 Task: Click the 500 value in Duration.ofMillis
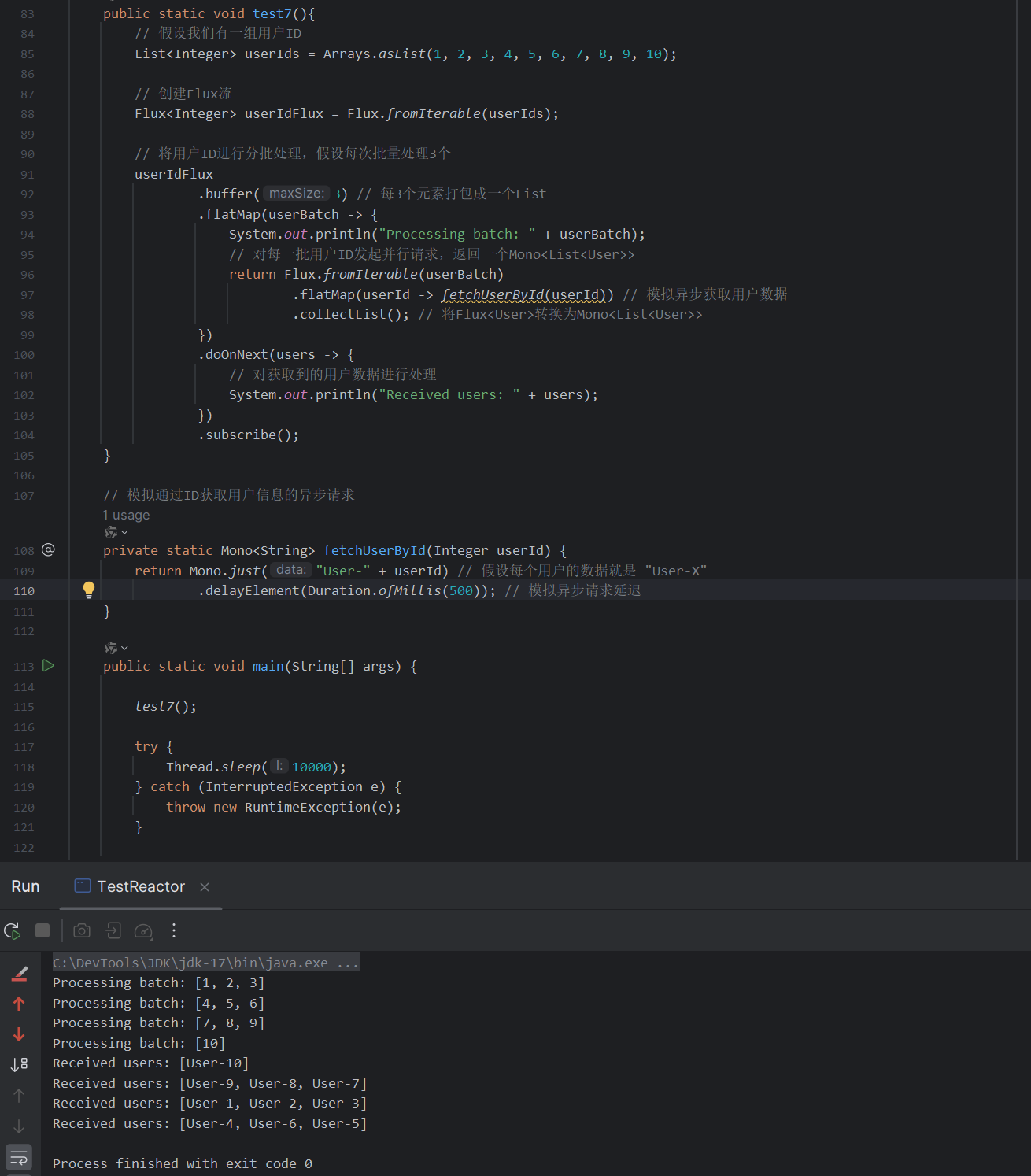point(461,590)
